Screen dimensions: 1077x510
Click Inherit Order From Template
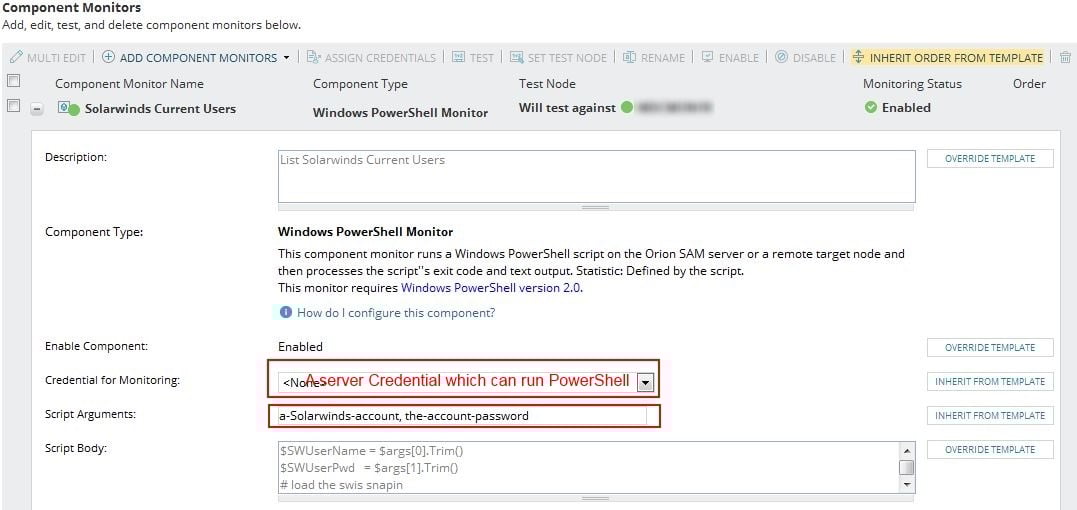(947, 58)
